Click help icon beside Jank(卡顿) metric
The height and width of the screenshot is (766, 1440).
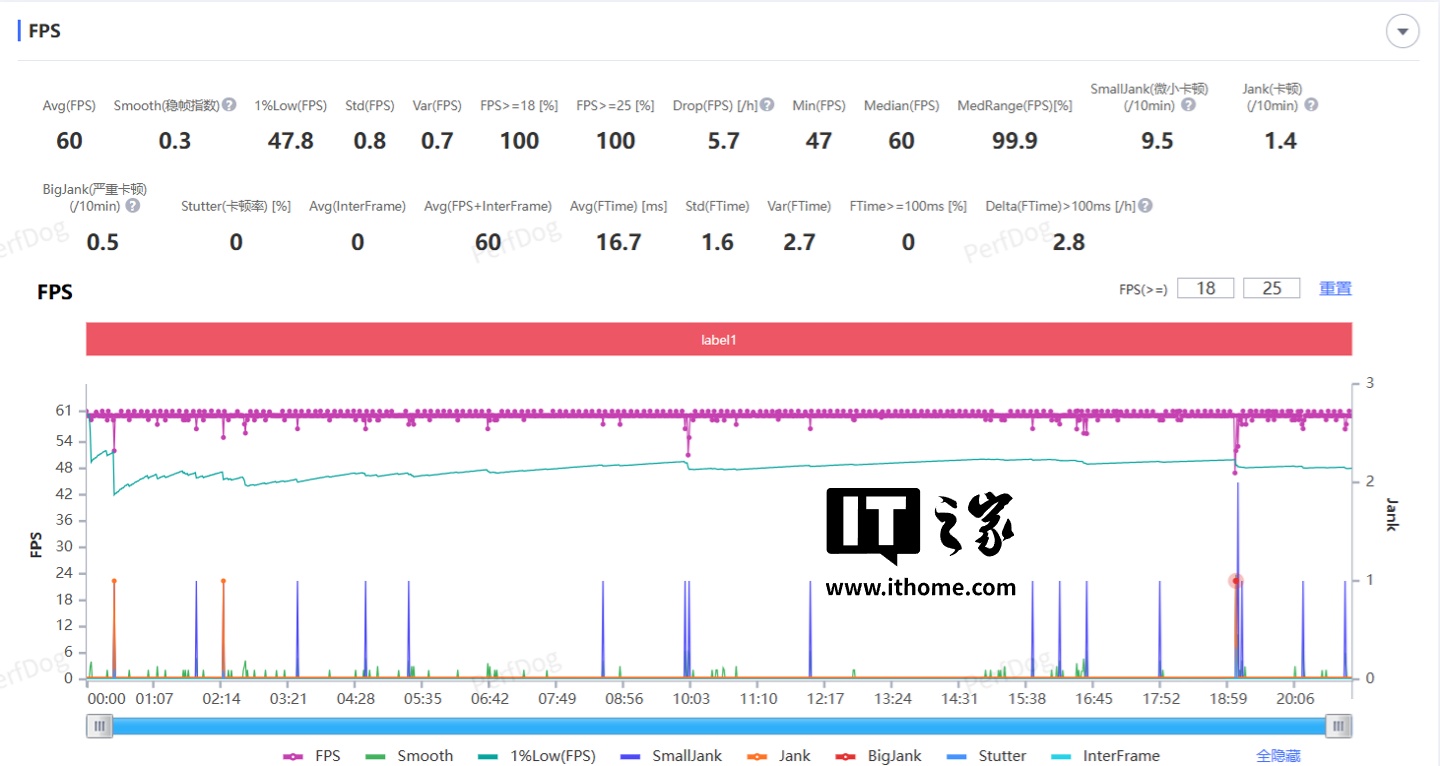[1311, 105]
